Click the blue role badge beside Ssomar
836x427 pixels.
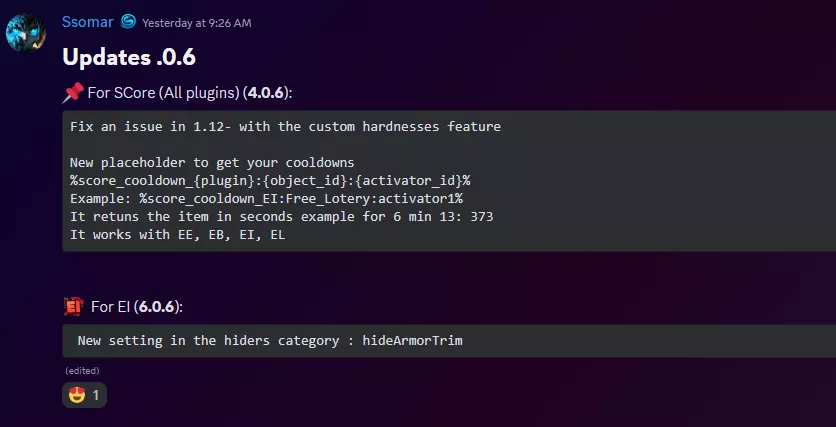128,21
